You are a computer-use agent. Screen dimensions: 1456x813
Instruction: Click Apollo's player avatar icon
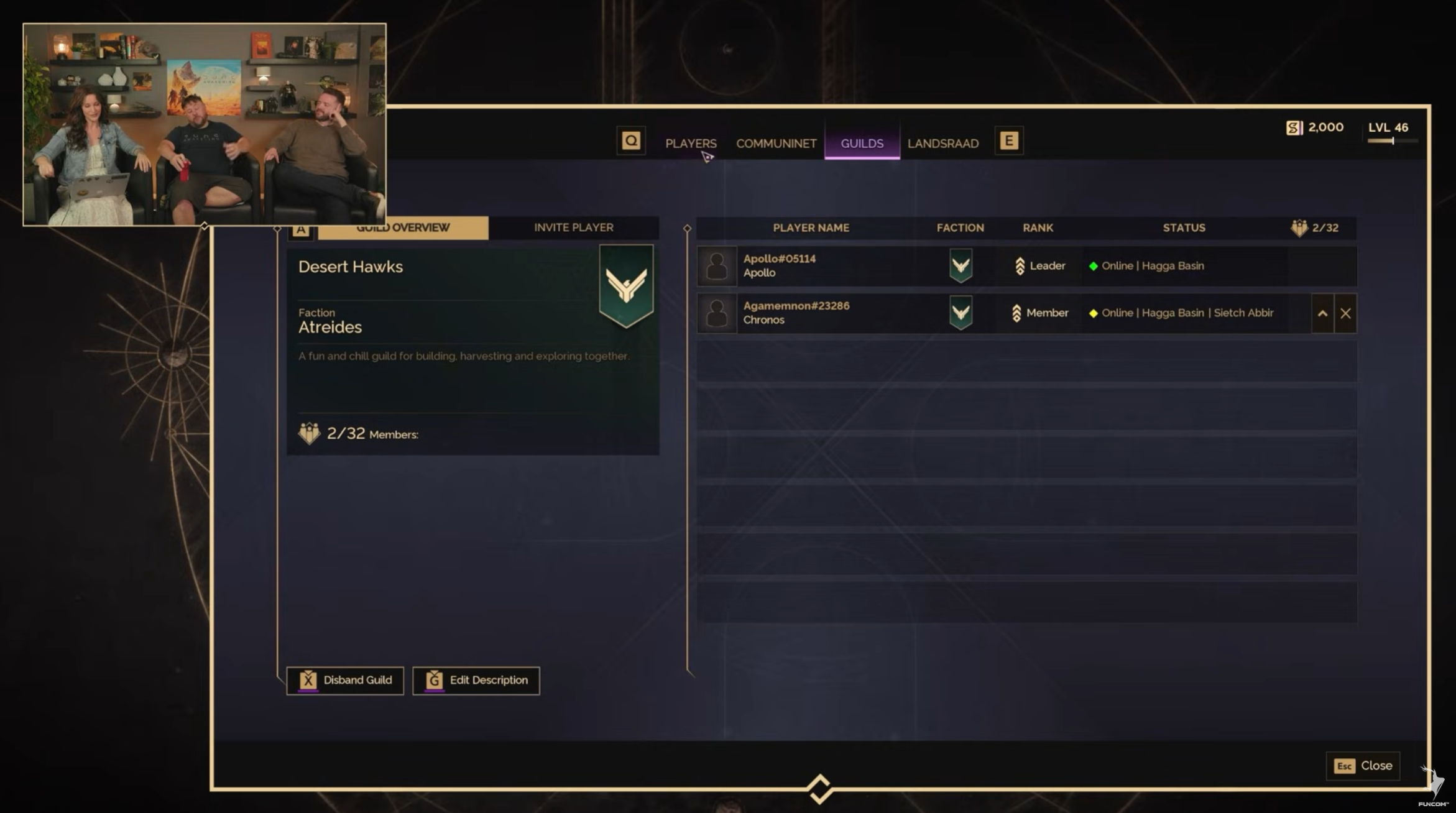coord(717,265)
